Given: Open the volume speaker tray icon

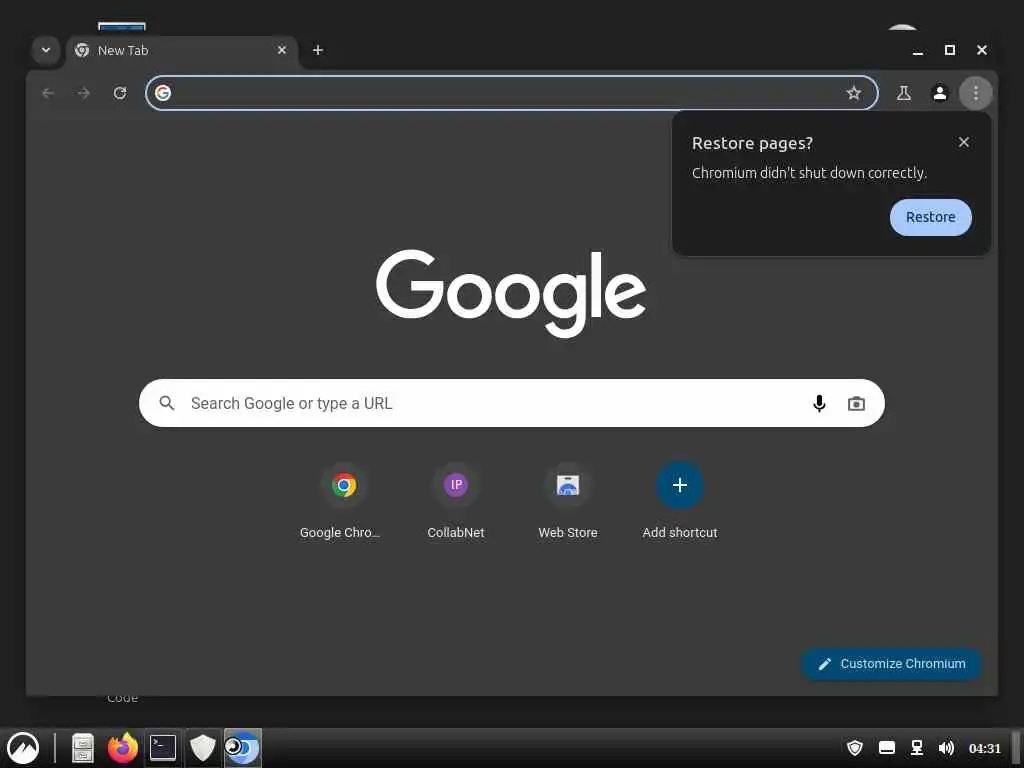Looking at the screenshot, I should click(x=946, y=748).
